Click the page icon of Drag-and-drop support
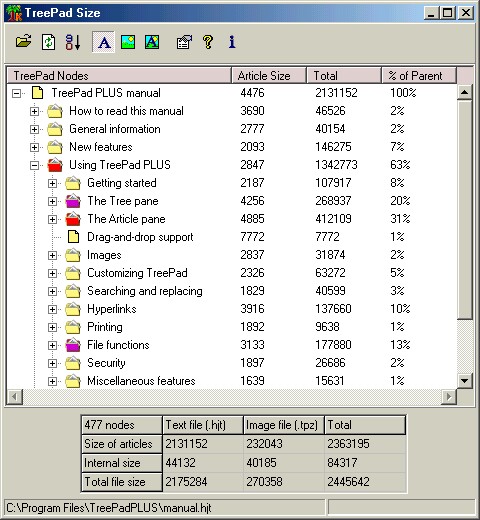This screenshot has height=520, width=480. [73, 237]
